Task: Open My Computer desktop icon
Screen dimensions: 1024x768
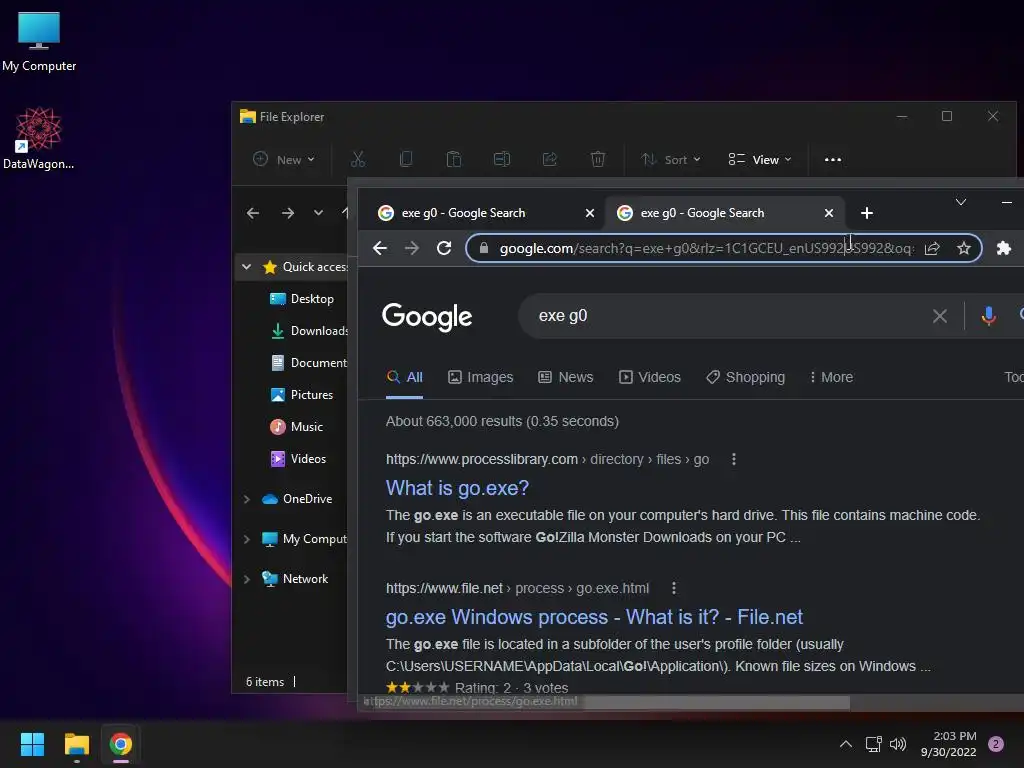Action: 39,42
